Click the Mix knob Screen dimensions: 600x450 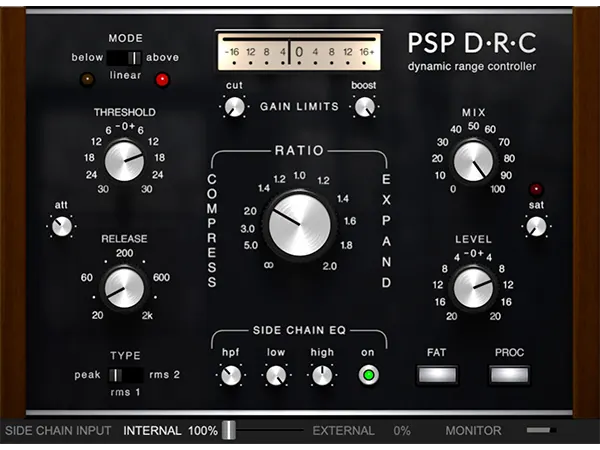point(473,161)
